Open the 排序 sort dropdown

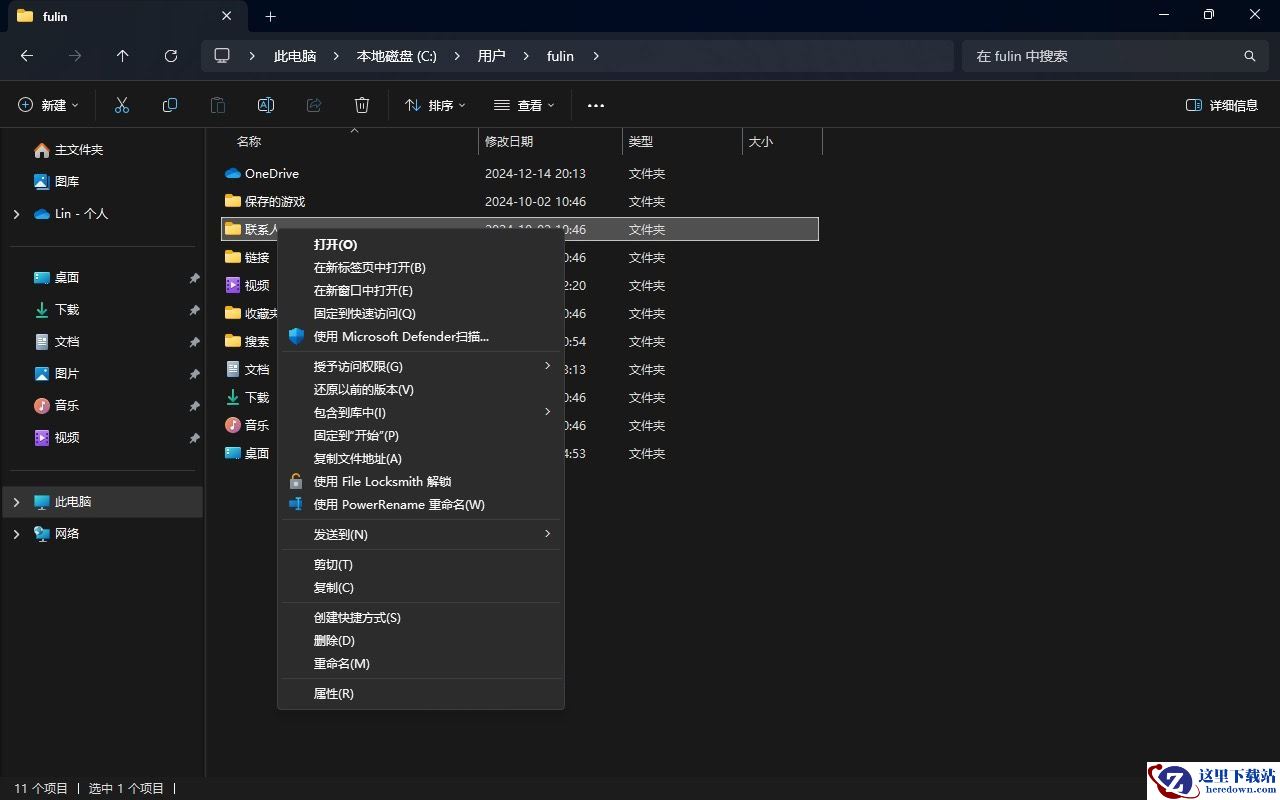(x=435, y=105)
